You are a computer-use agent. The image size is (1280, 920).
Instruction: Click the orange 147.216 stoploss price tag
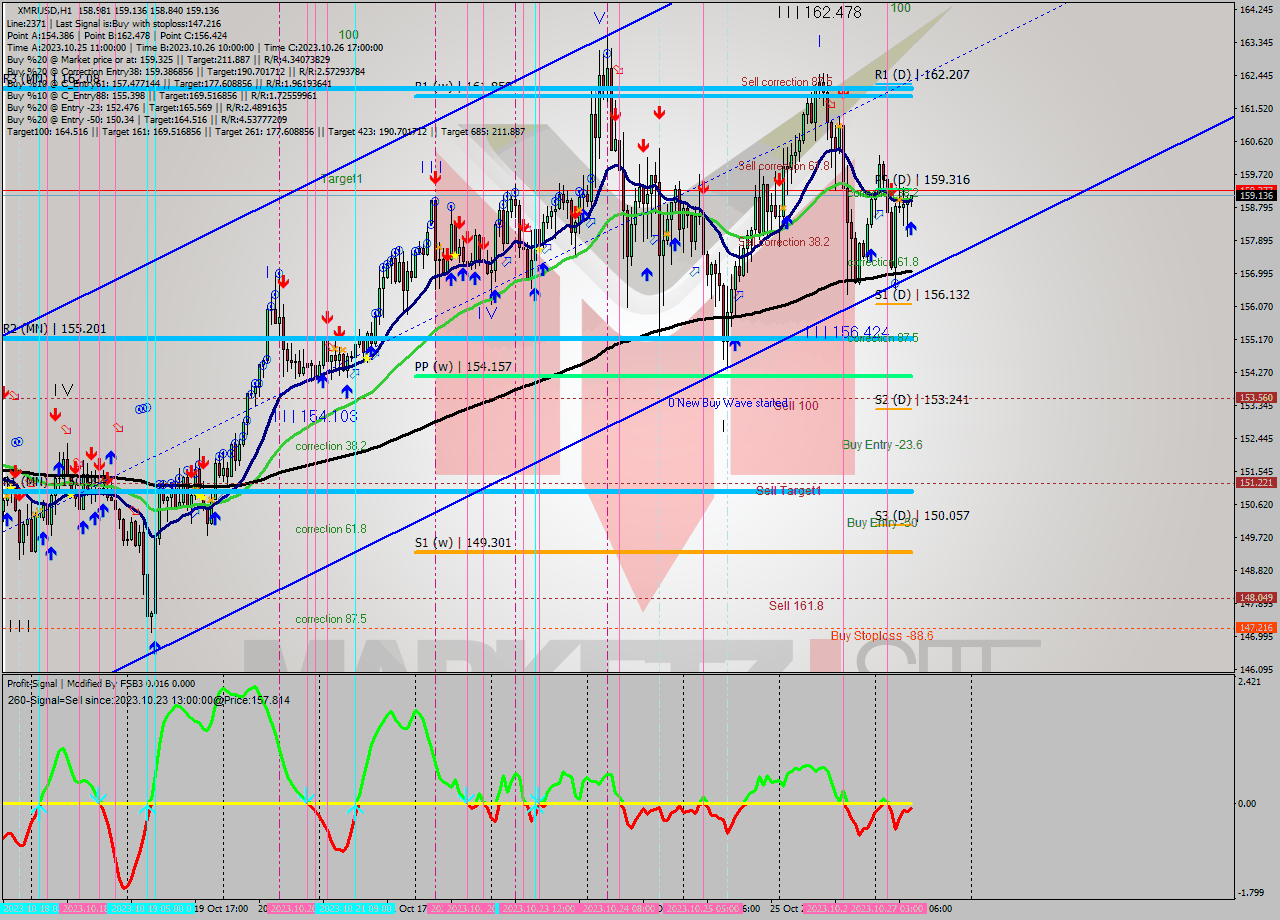pyautogui.click(x=1256, y=628)
